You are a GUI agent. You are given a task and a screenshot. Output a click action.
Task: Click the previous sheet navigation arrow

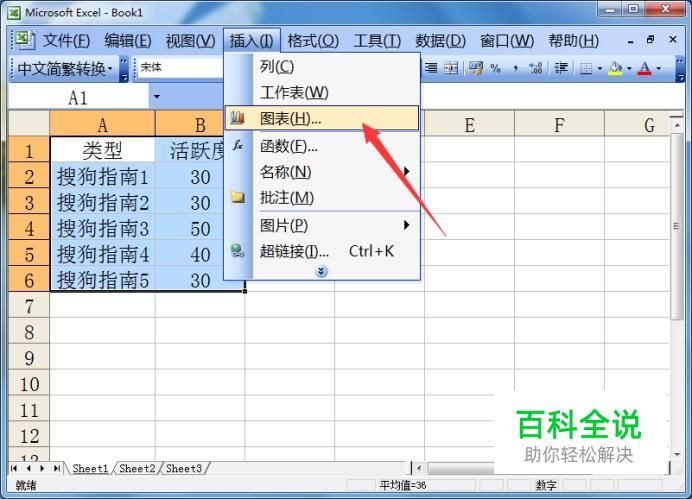28,468
